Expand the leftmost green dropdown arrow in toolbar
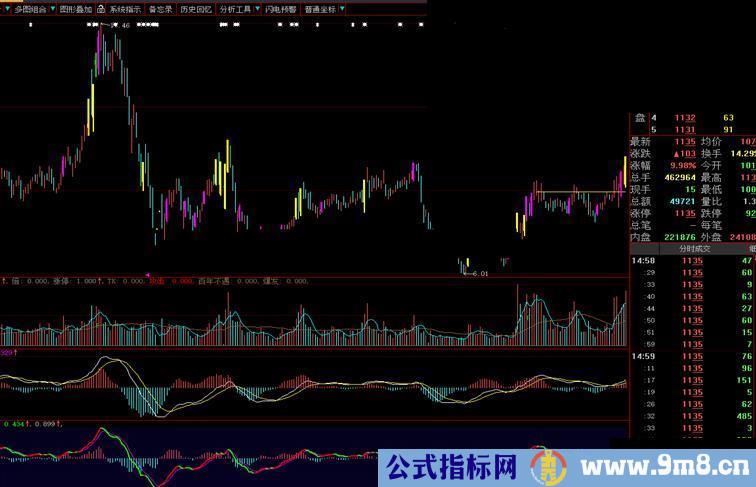Image resolution: width=756 pixels, height=487 pixels. [7, 9]
